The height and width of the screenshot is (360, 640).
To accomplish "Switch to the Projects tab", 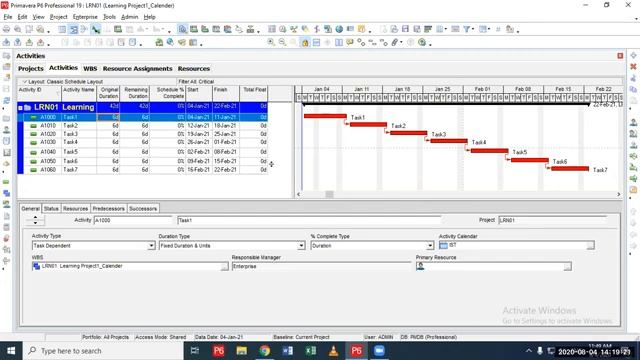I will point(31,69).
